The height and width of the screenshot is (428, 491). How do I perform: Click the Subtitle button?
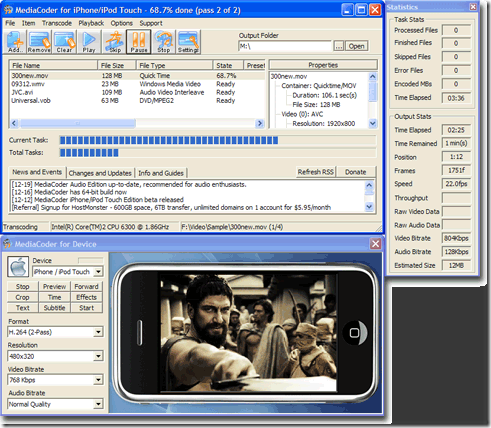[54, 308]
